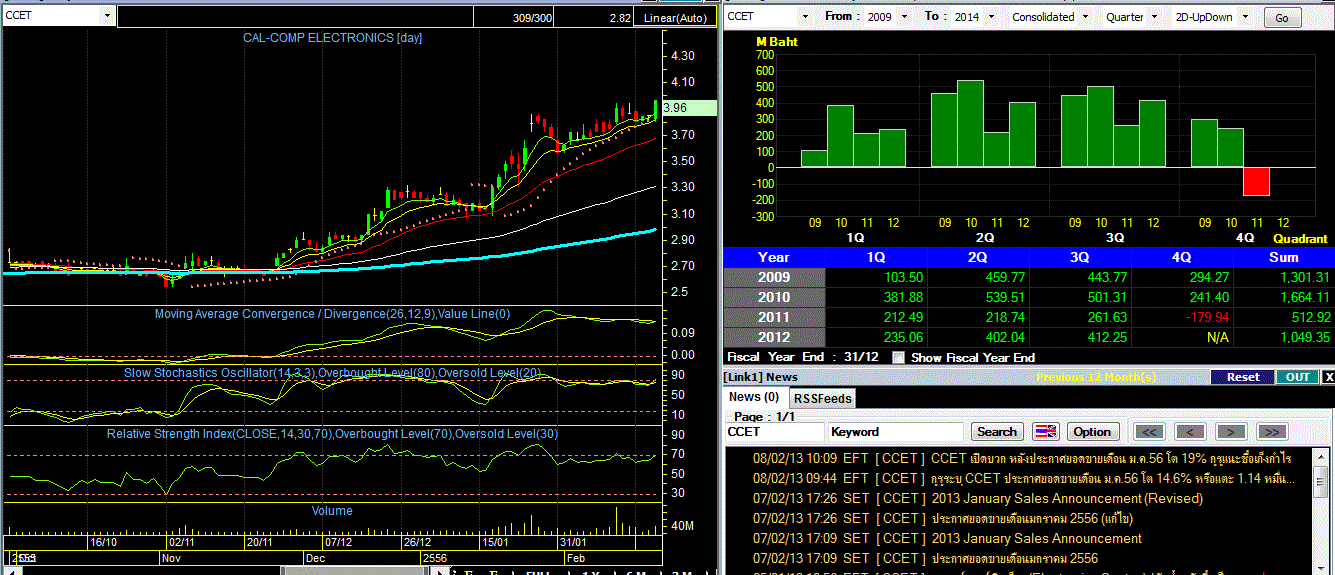Go to previous news page (<)
The image size is (1335, 575).
(x=1190, y=432)
